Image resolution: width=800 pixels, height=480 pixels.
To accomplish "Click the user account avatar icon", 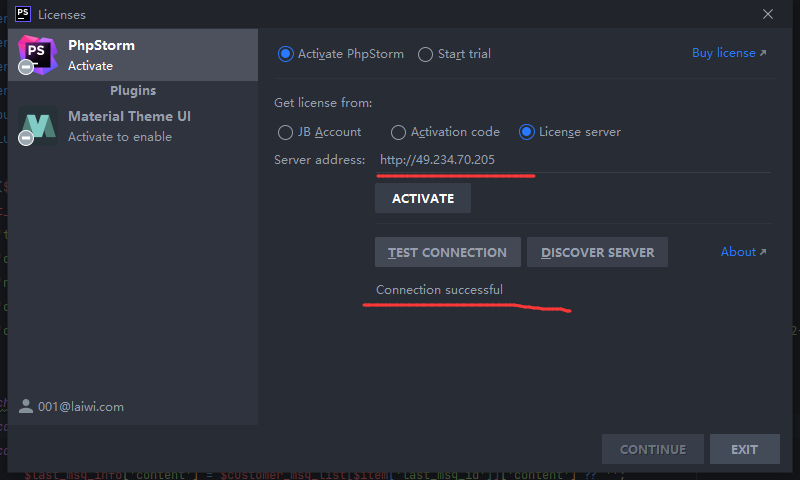I will click(x=26, y=407).
